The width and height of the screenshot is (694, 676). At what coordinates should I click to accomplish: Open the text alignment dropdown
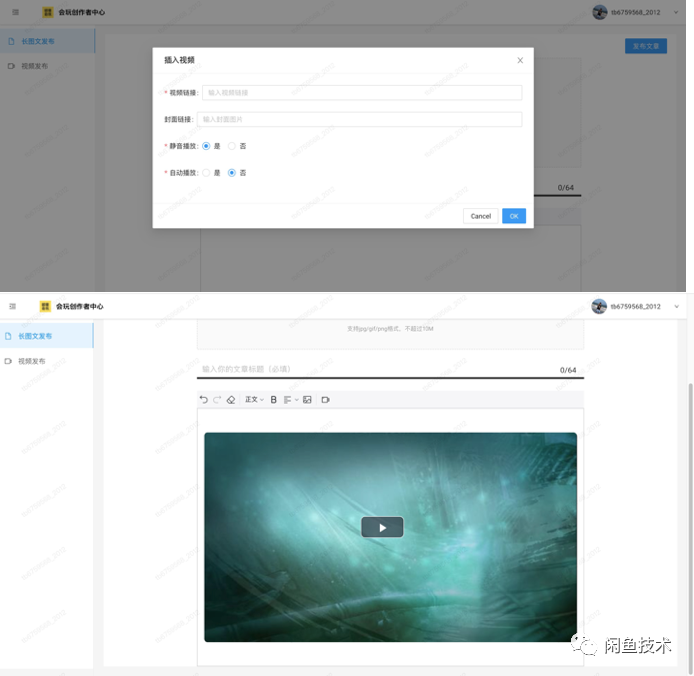290,400
